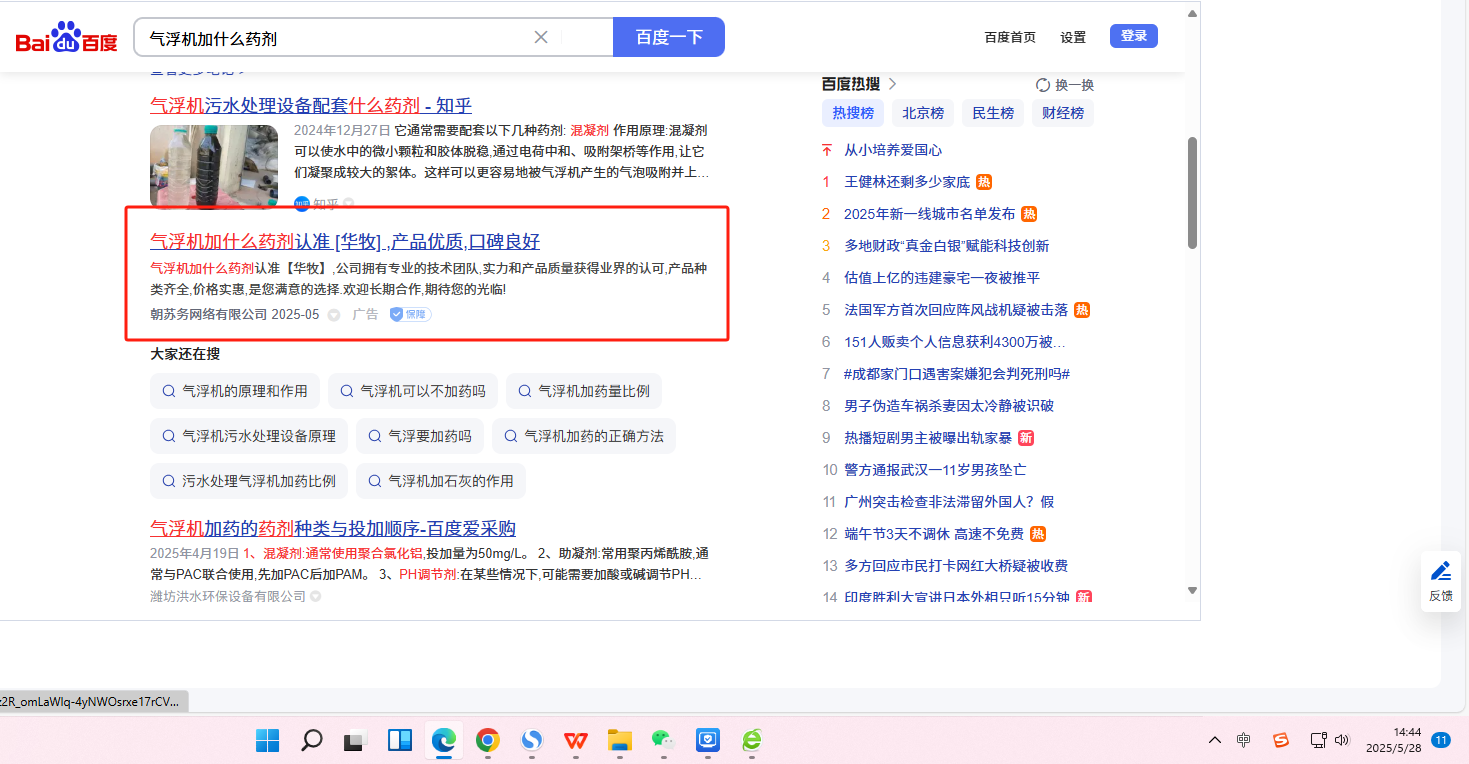Viewport: 1469px width, 764px height.
Task: Search related: 气浮机的原理和作用
Action: pos(235,391)
